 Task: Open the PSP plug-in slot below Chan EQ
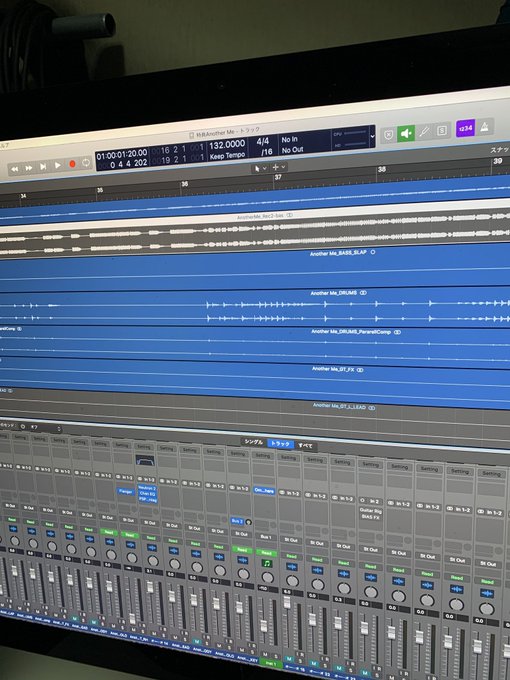[147, 499]
